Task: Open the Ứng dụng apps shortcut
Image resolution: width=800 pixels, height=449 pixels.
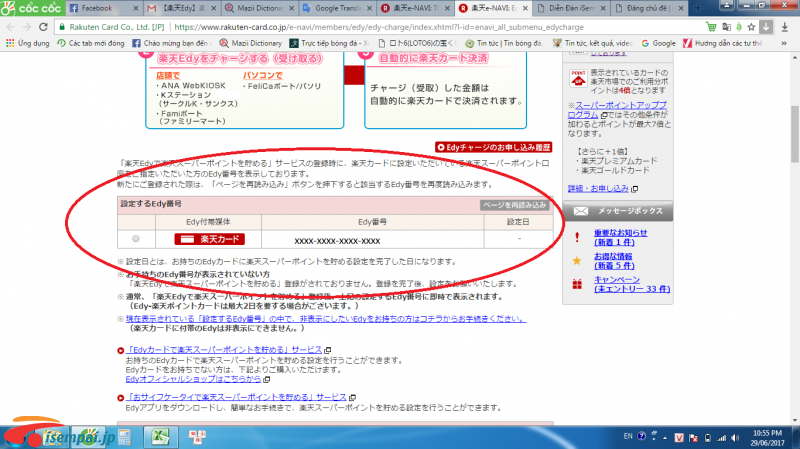Action: 28,43
